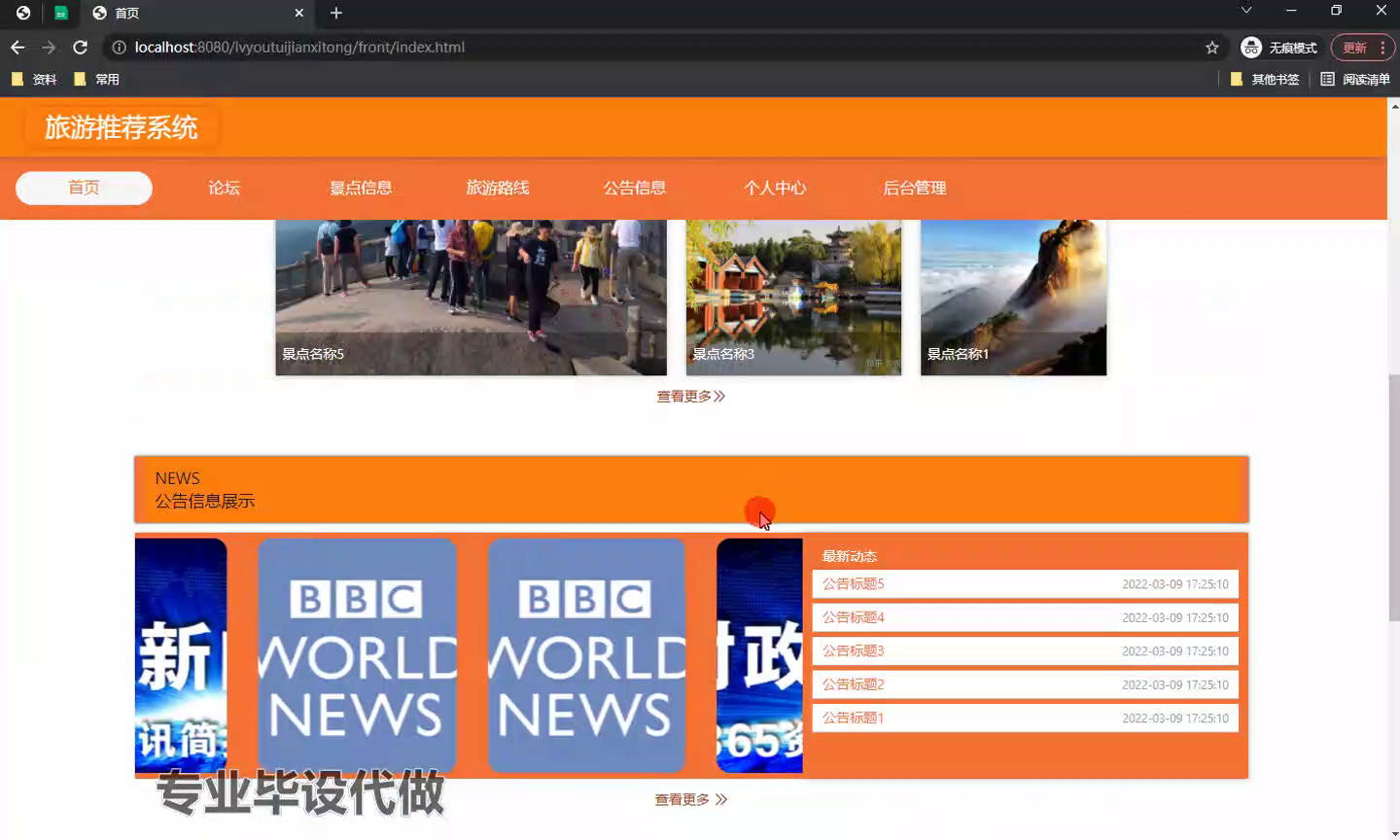Reload the page with refresh icon
1400x840 pixels.
click(81, 47)
